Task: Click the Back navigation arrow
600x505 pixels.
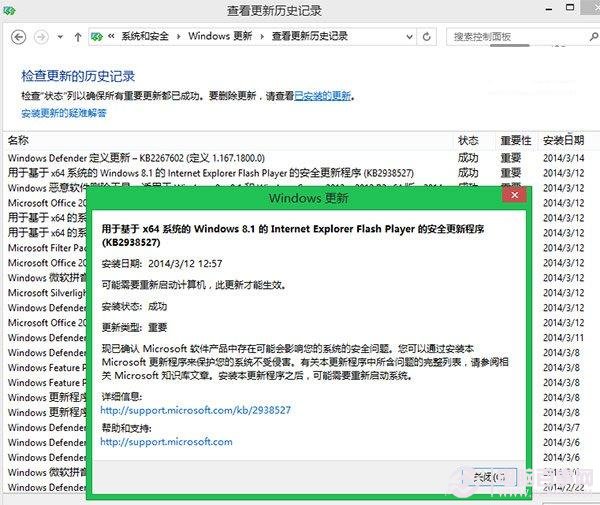Action: coord(17,36)
